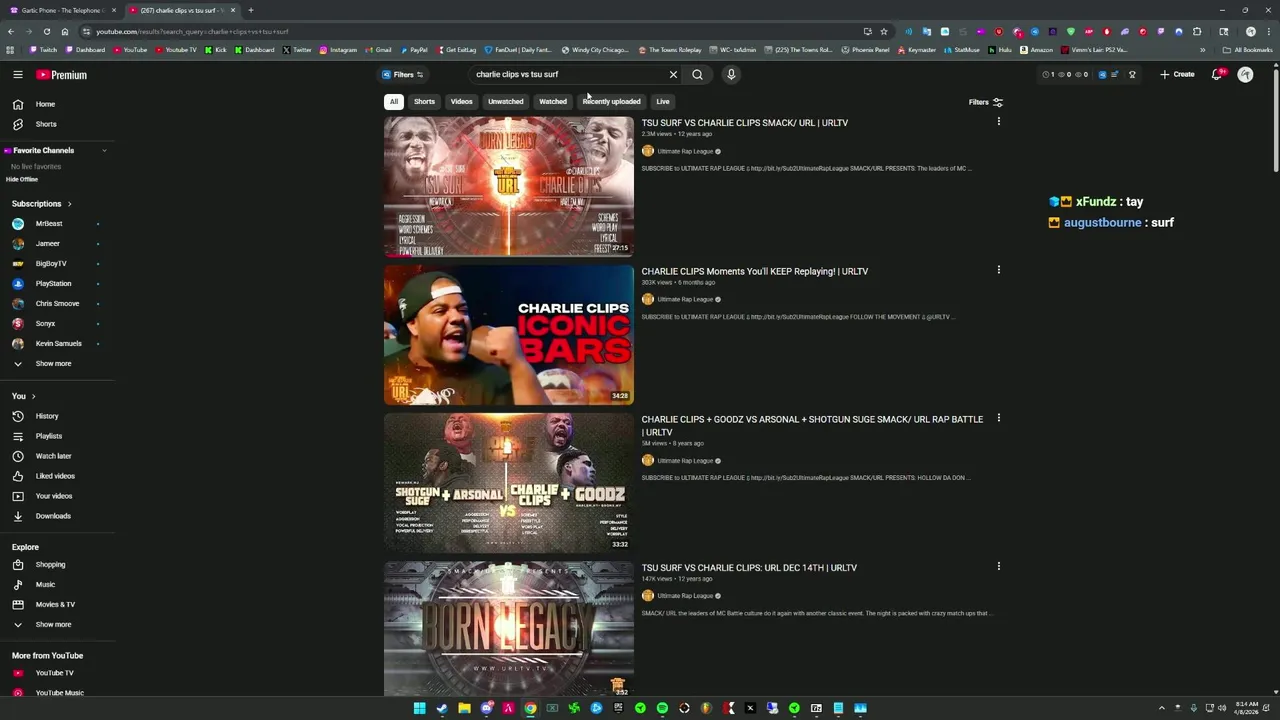Open the BigBoyTV subscription
The width and height of the screenshot is (1280, 720).
click(56, 264)
